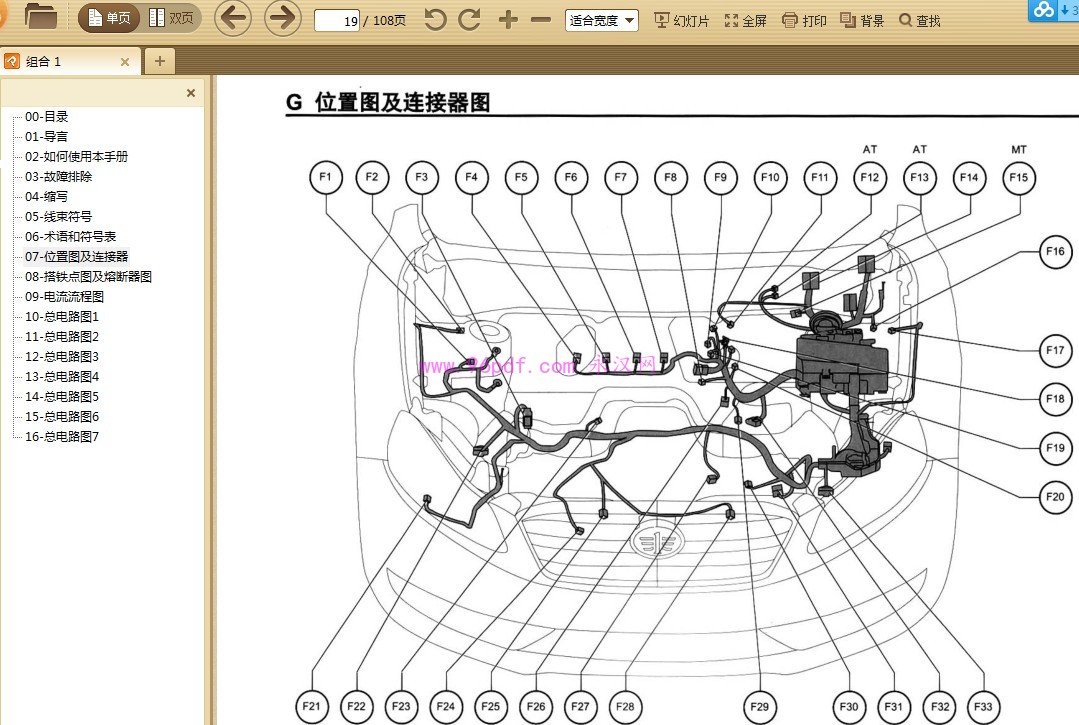Go to previous page arrow

233,18
